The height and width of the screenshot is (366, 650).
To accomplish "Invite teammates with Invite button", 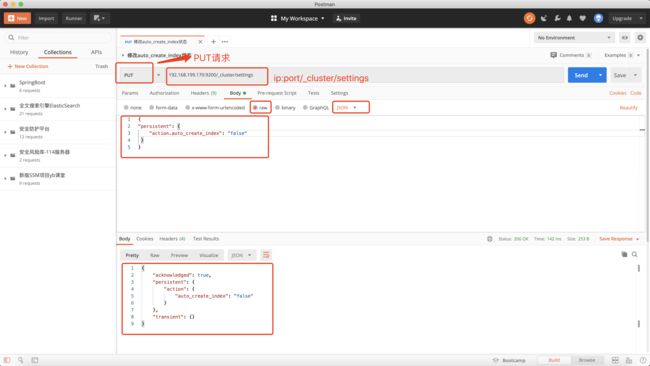I will coord(346,18).
